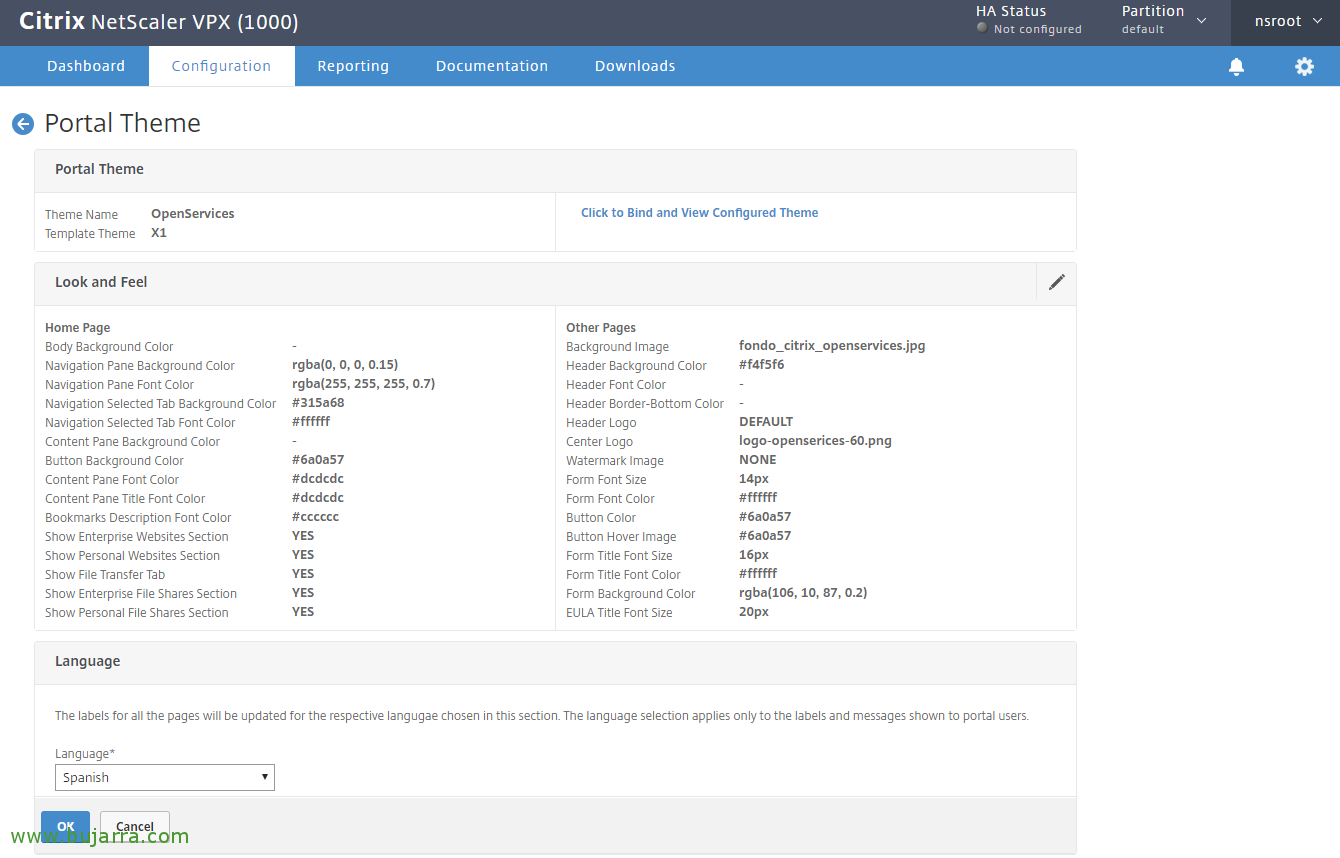Select Header Logo value DEFAULT

tap(766, 422)
